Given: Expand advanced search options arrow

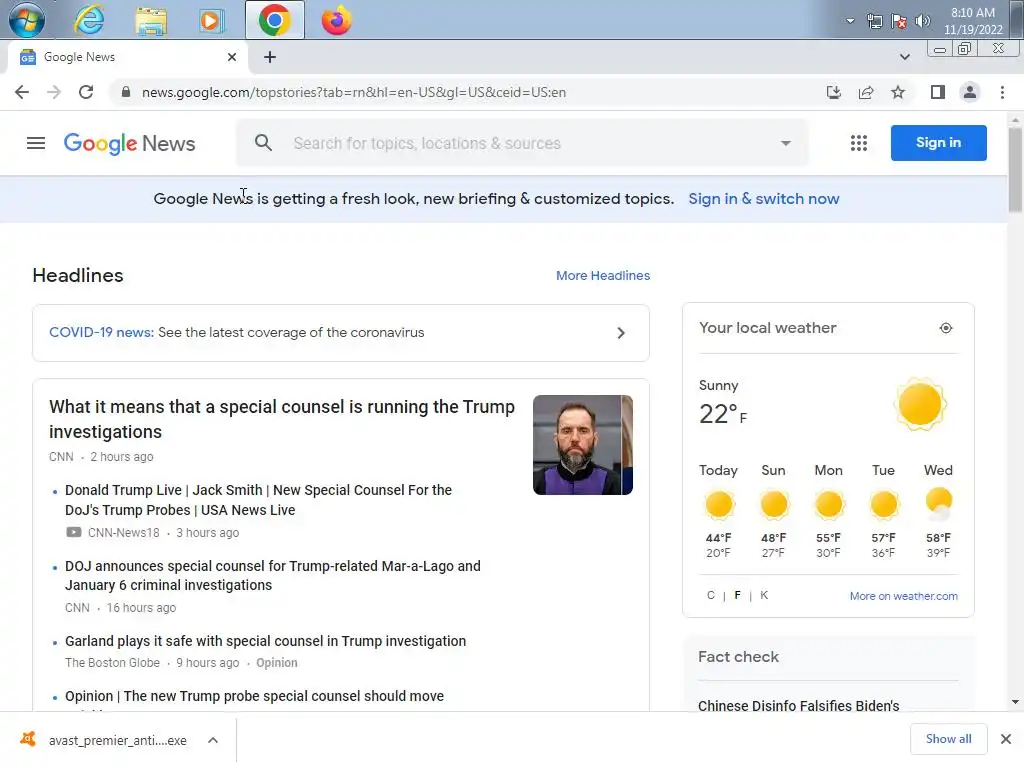Looking at the screenshot, I should [786, 143].
